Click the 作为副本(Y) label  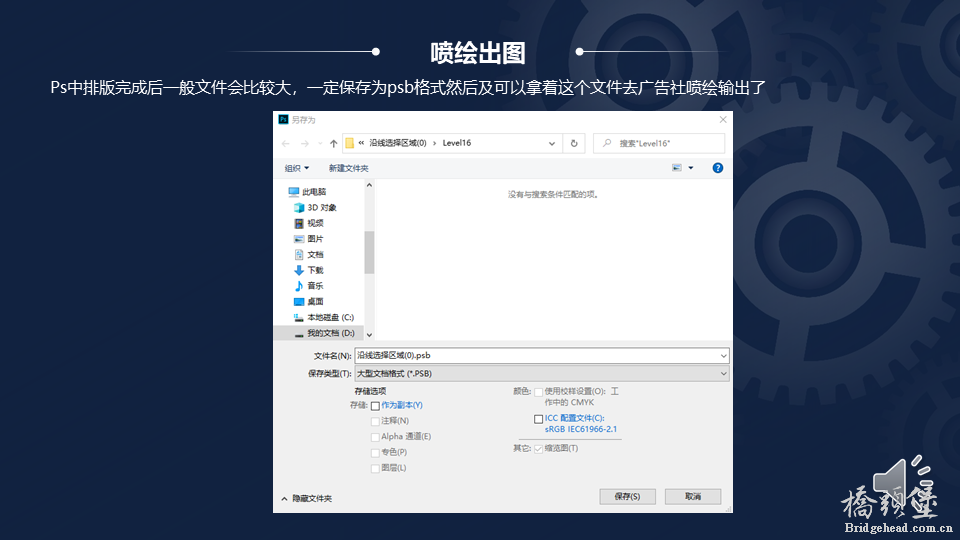pyautogui.click(x=402, y=405)
